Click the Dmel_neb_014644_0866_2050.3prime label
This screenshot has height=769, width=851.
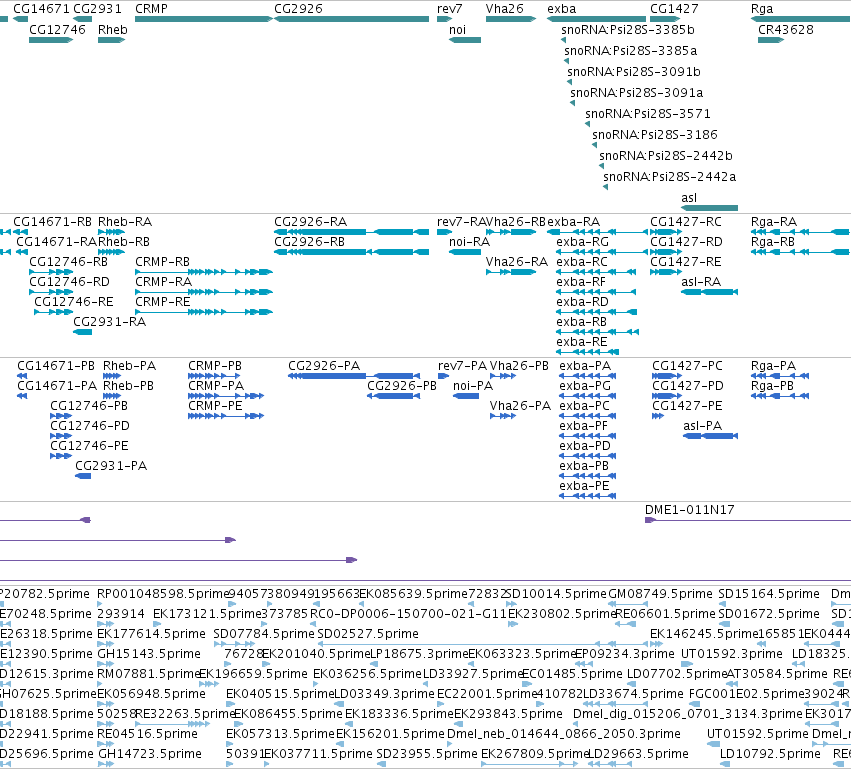coord(564,734)
